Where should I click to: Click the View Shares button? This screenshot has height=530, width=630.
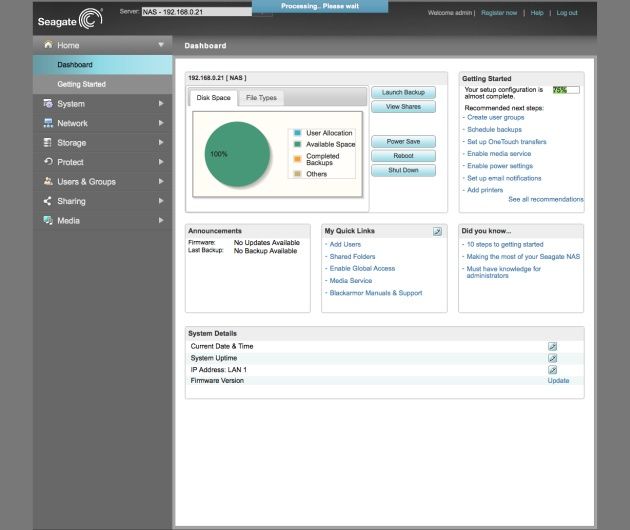point(403,107)
